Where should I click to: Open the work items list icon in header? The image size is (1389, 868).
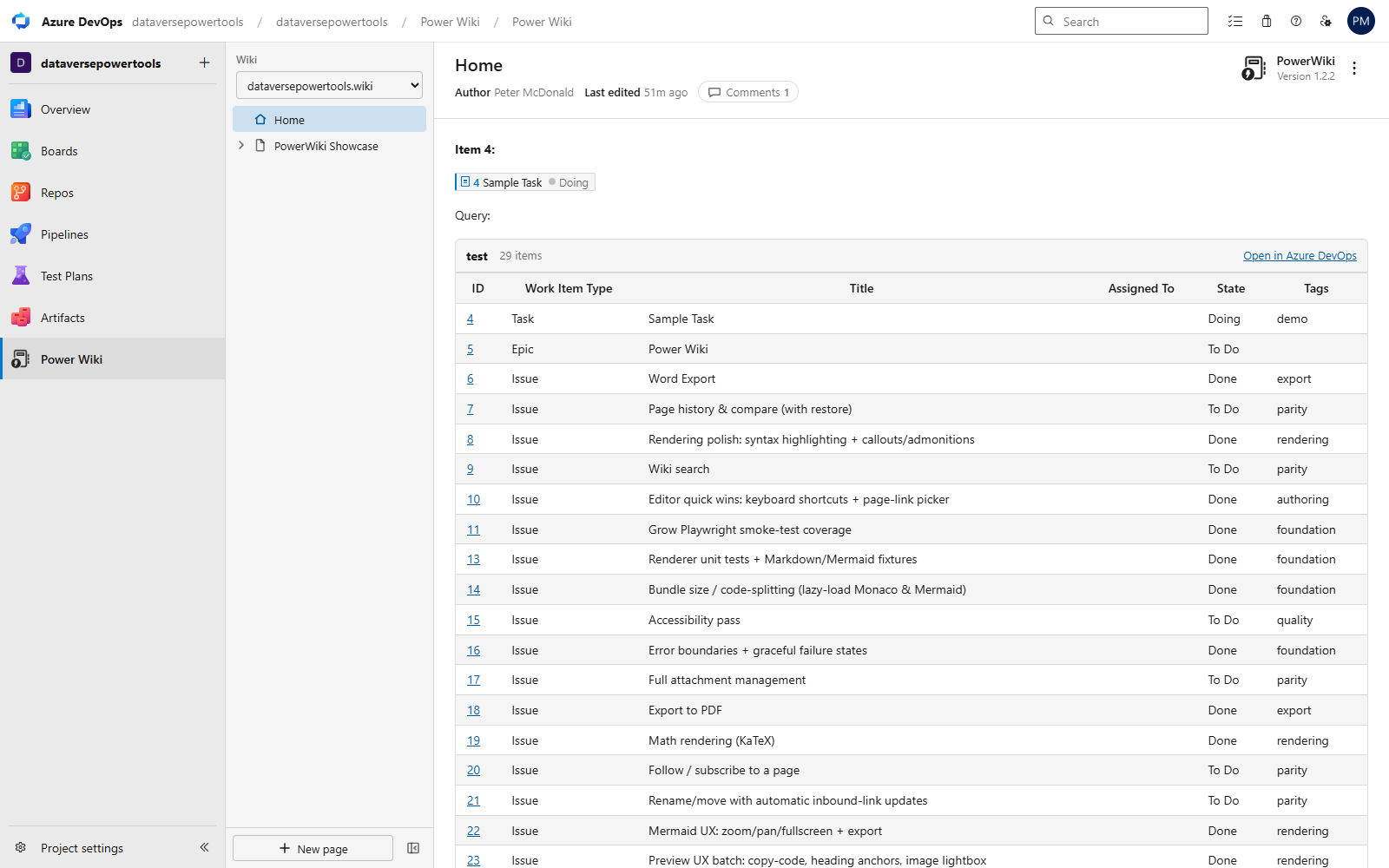(x=1235, y=22)
